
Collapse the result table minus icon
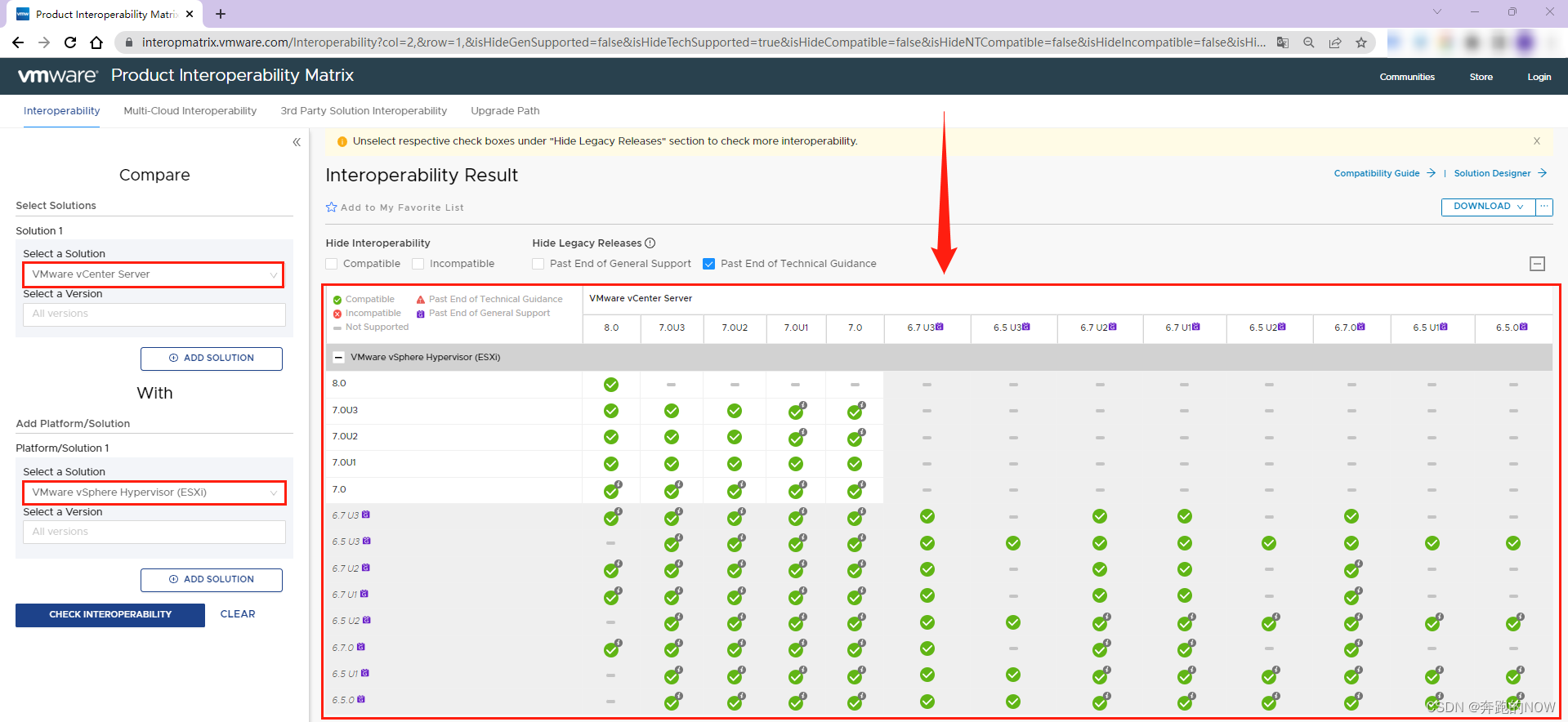coord(1538,264)
